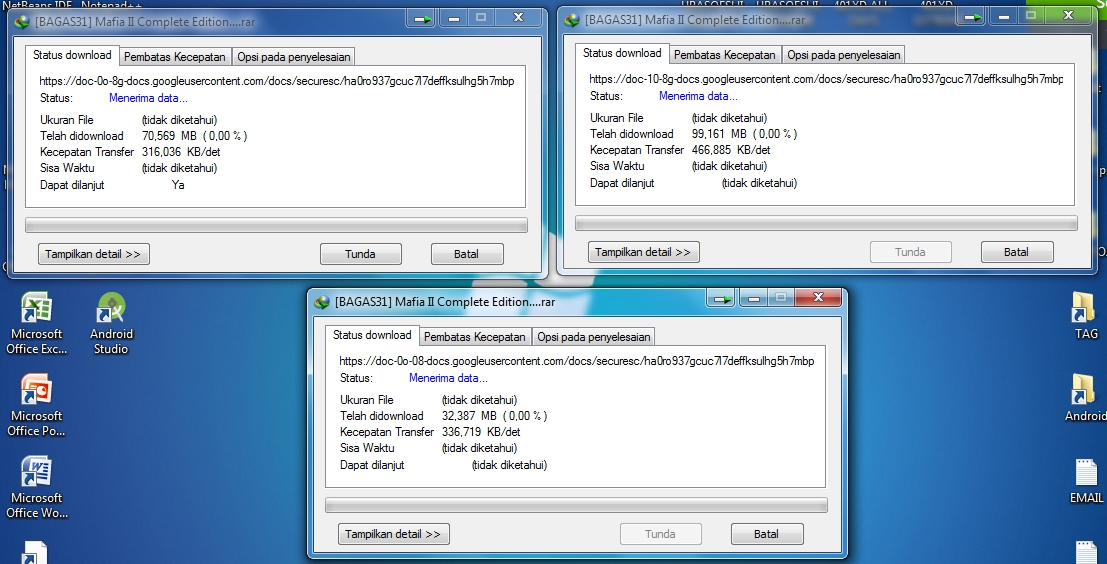Switch to the Pembatas Kecepatan tab in the bottom window
Image resolution: width=1107 pixels, height=564 pixels.
(x=475, y=337)
